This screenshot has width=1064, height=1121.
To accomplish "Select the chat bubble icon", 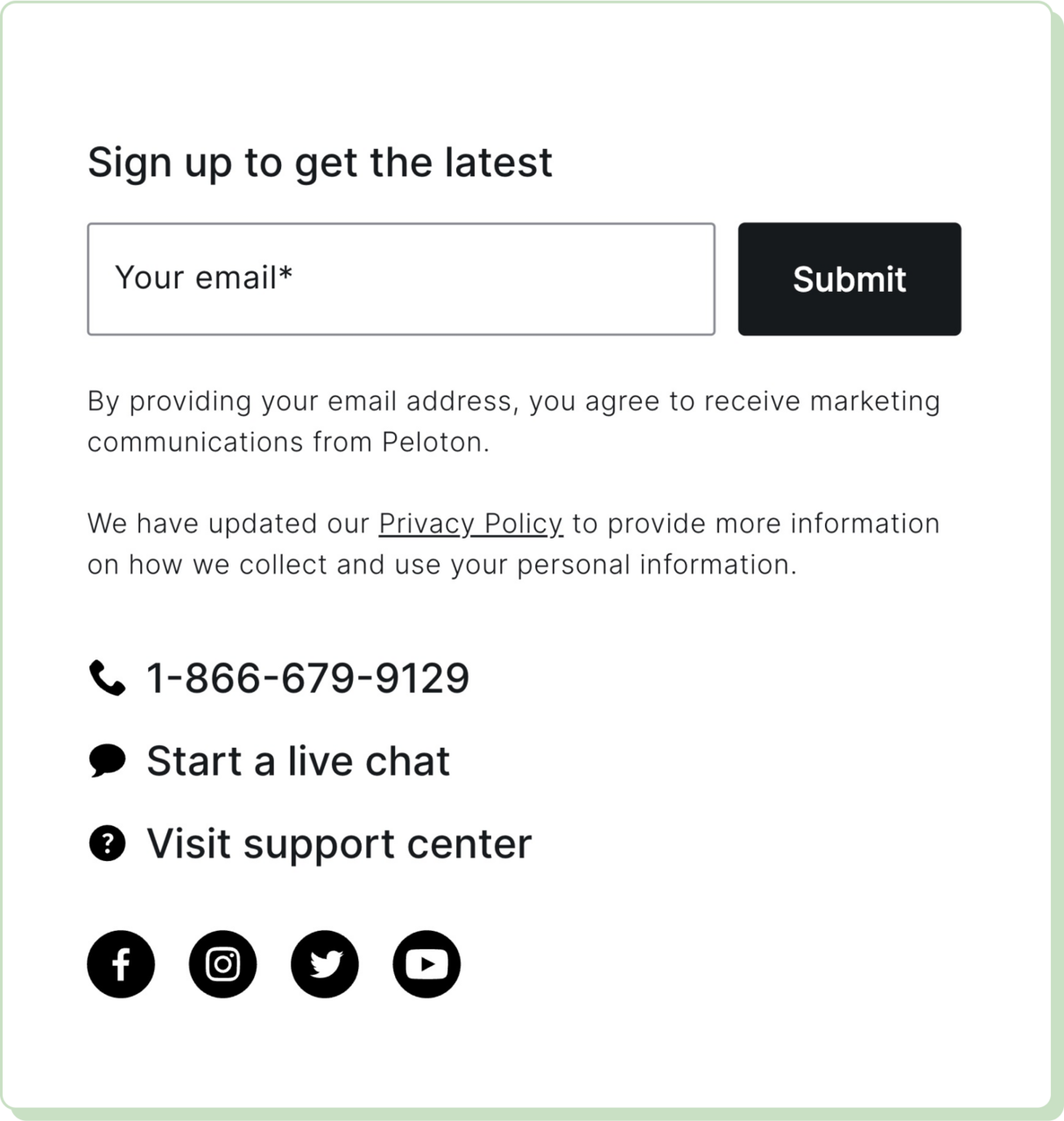I will (x=106, y=760).
